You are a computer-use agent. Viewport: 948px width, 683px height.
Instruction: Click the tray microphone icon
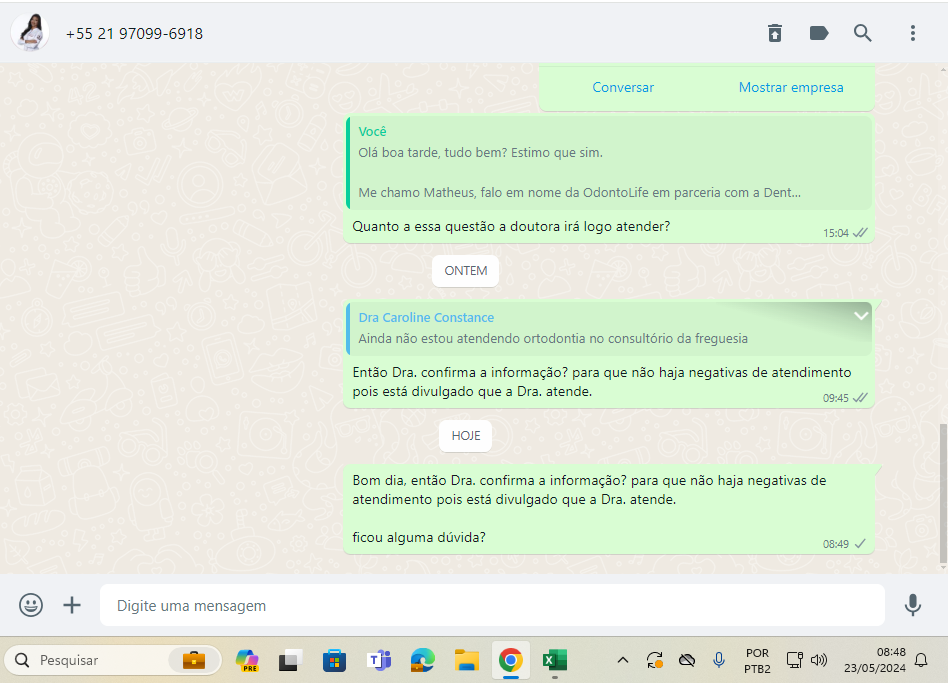[719, 660]
